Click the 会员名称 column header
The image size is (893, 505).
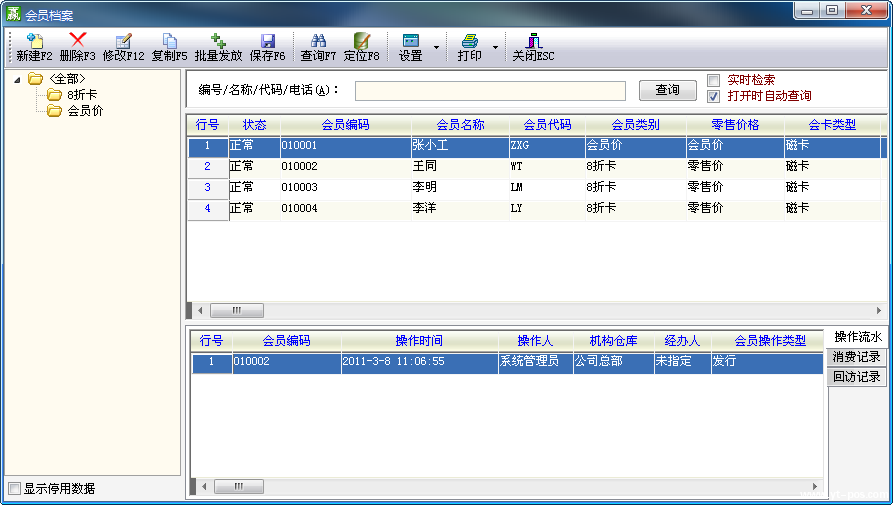point(460,125)
